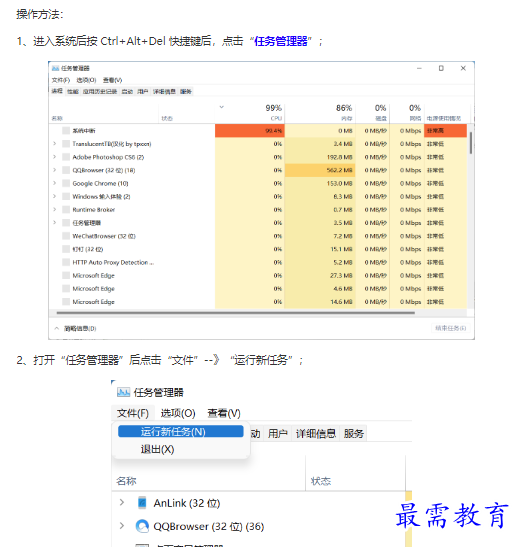
Task: Click the AnLink (32 位) app icon
Action: click(x=142, y=503)
